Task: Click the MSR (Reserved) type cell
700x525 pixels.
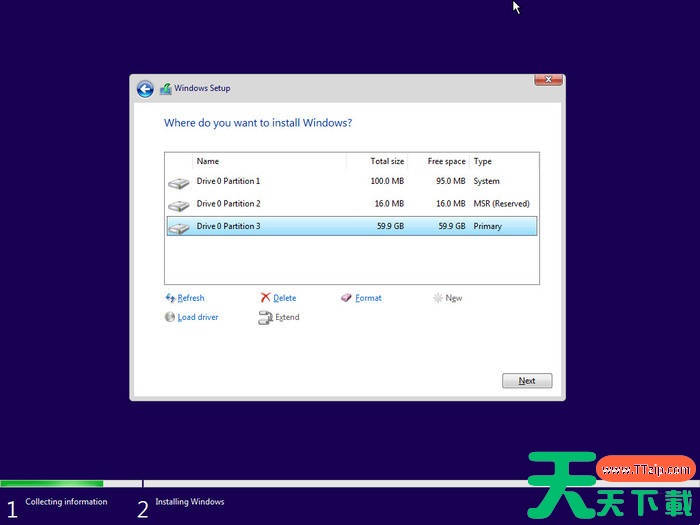Action: (501, 204)
